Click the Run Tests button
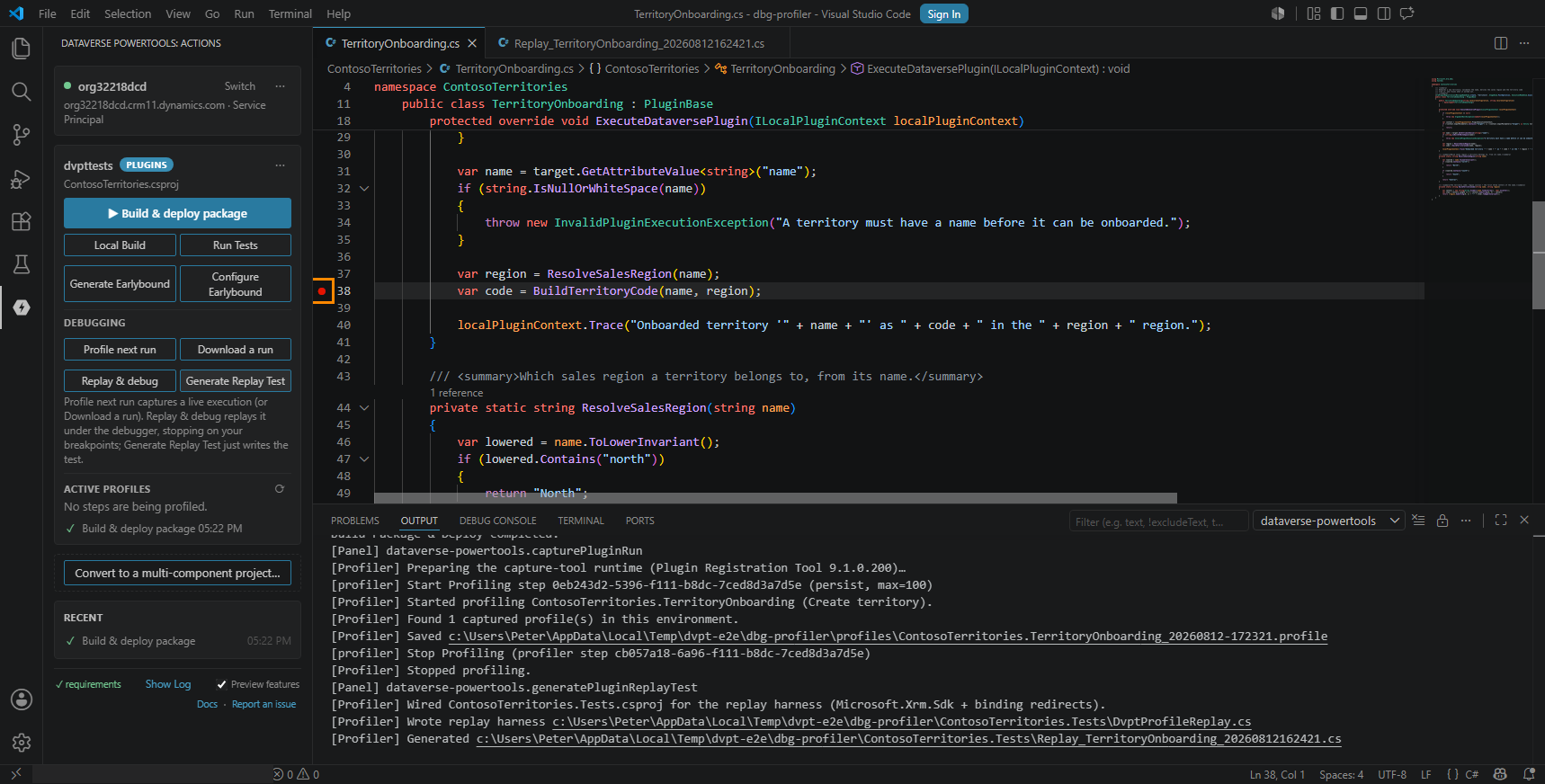 [236, 245]
